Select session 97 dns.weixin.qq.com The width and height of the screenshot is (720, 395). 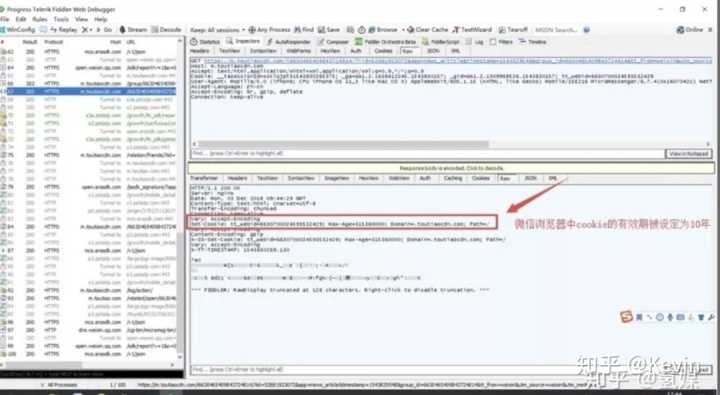coord(88,330)
